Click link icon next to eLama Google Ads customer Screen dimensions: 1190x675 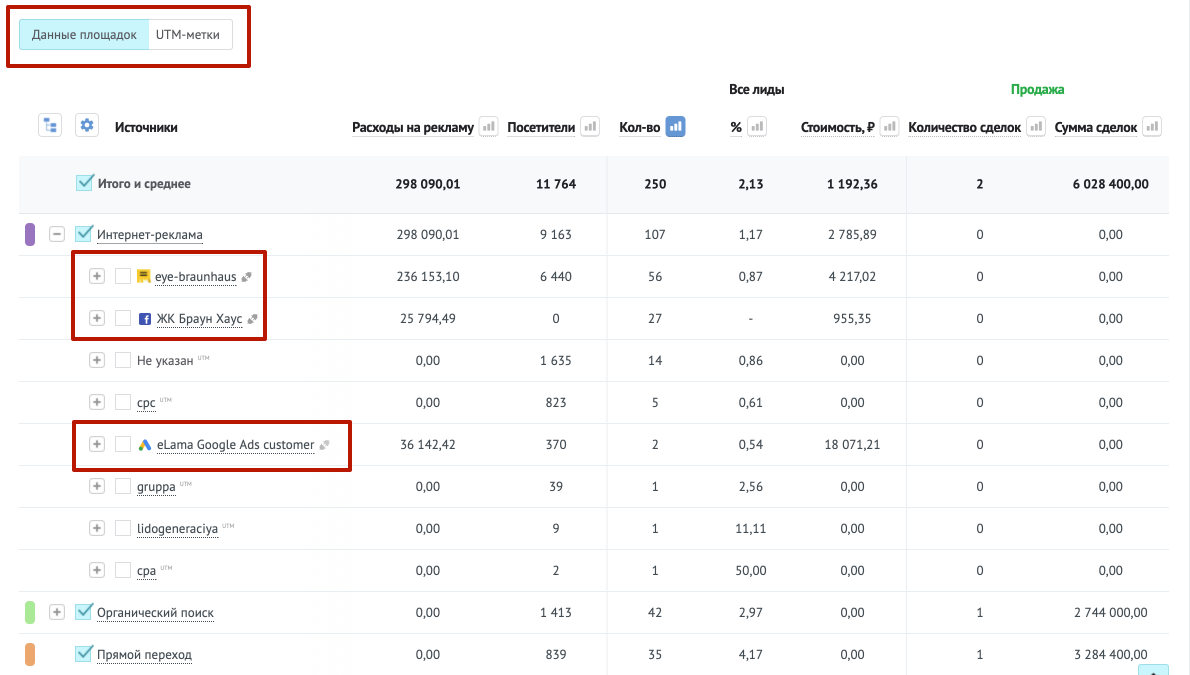click(325, 445)
